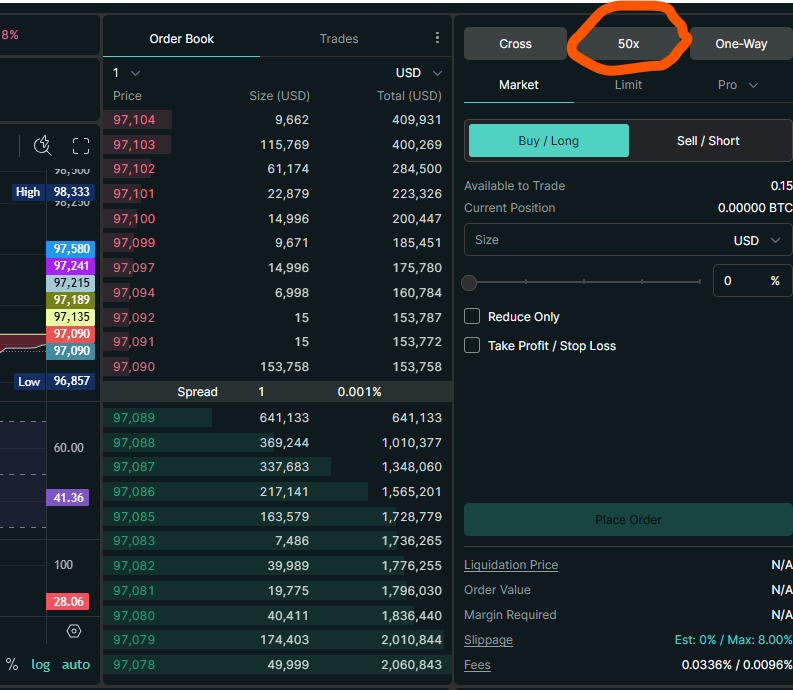
Task: Switch to the Trades tab
Action: tap(339, 39)
